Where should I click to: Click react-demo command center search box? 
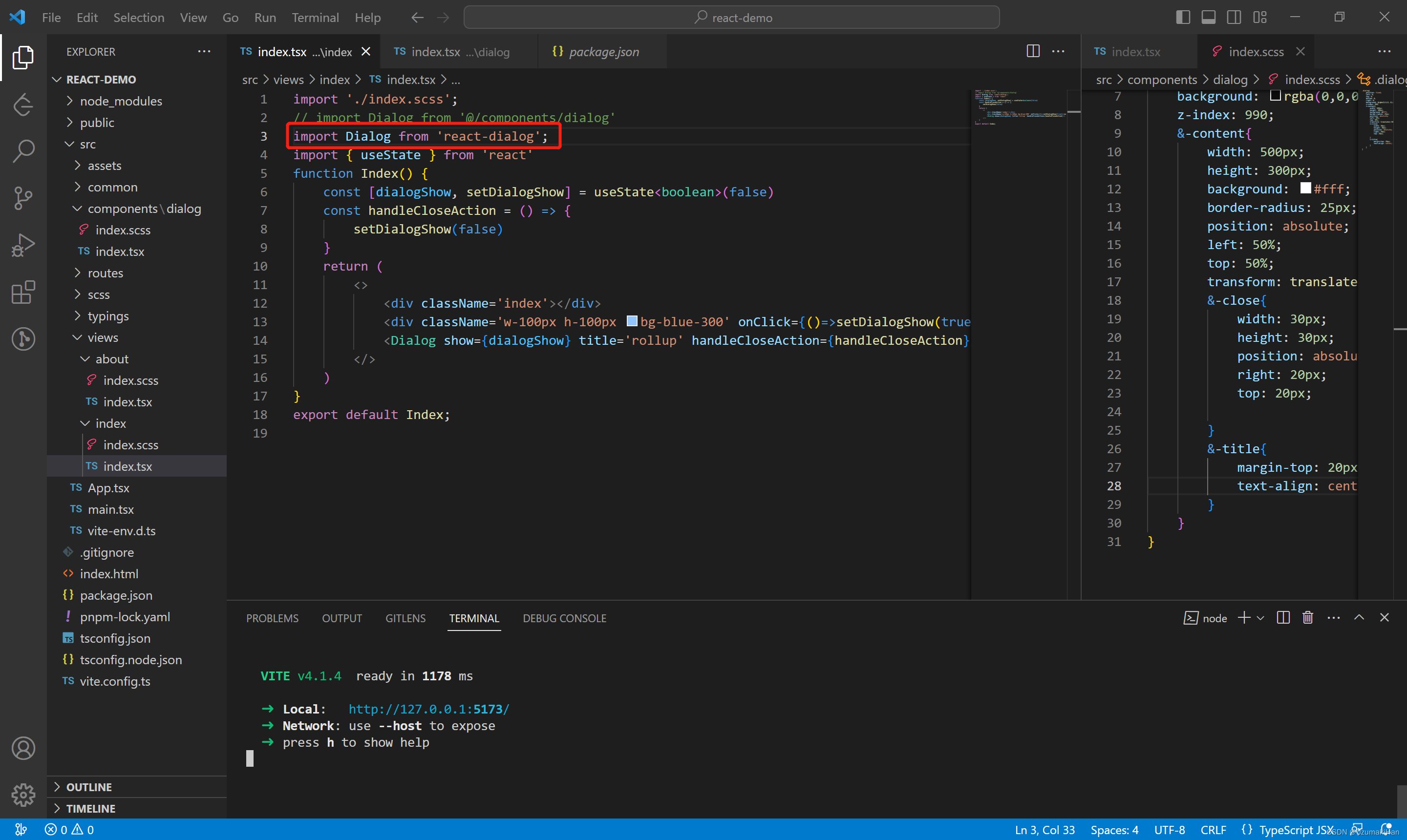(x=731, y=18)
